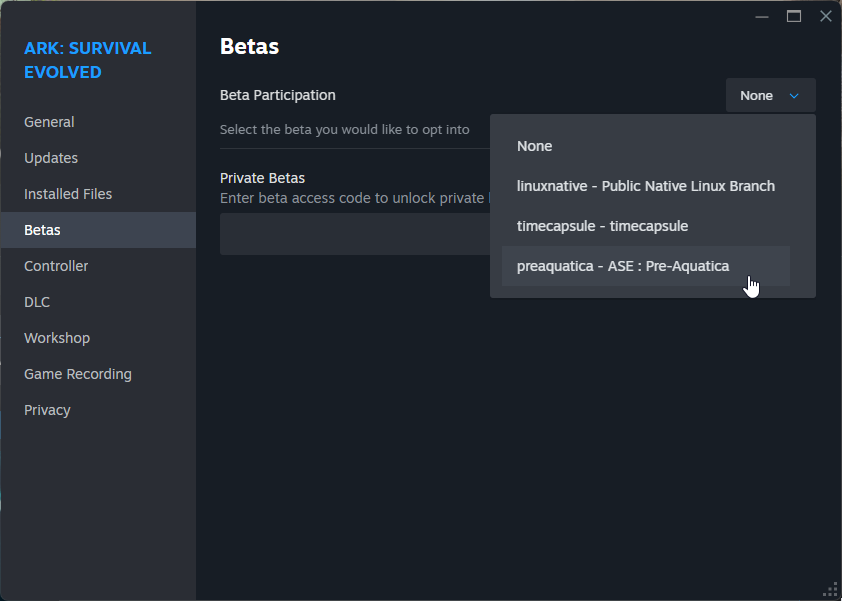Close the properties window
This screenshot has width=842, height=601.
(x=826, y=16)
